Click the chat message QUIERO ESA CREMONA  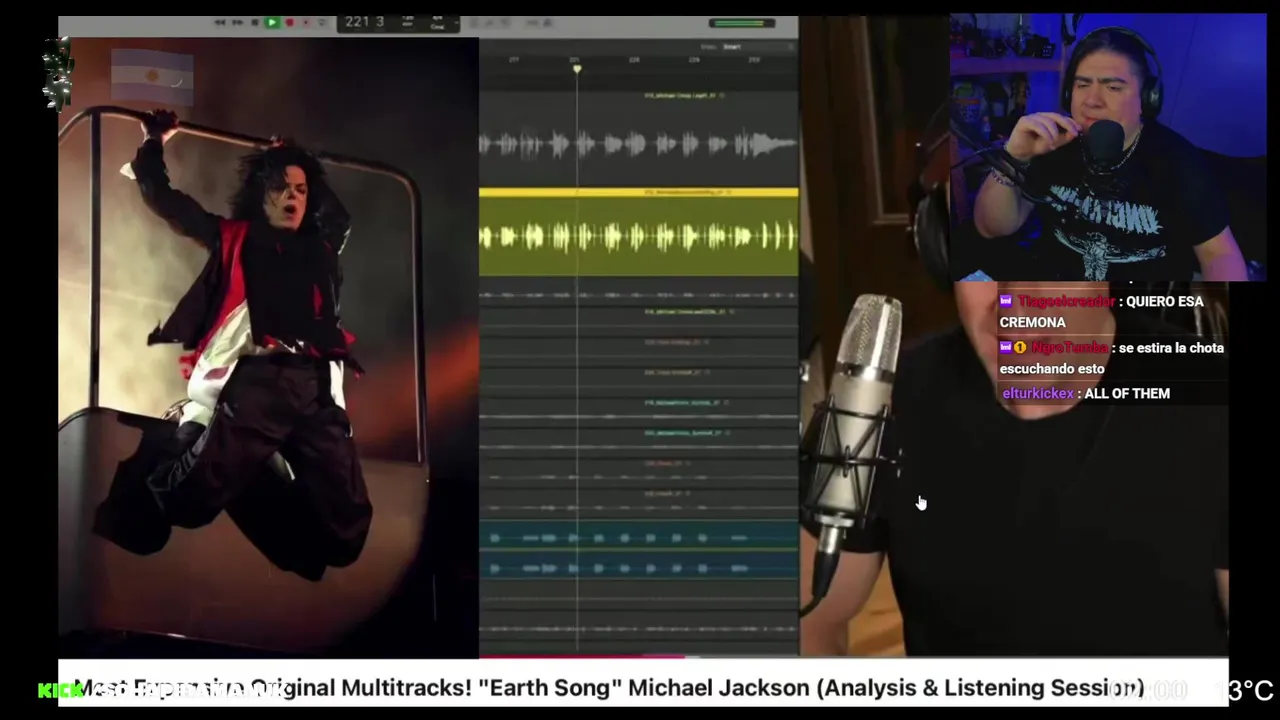(1101, 312)
